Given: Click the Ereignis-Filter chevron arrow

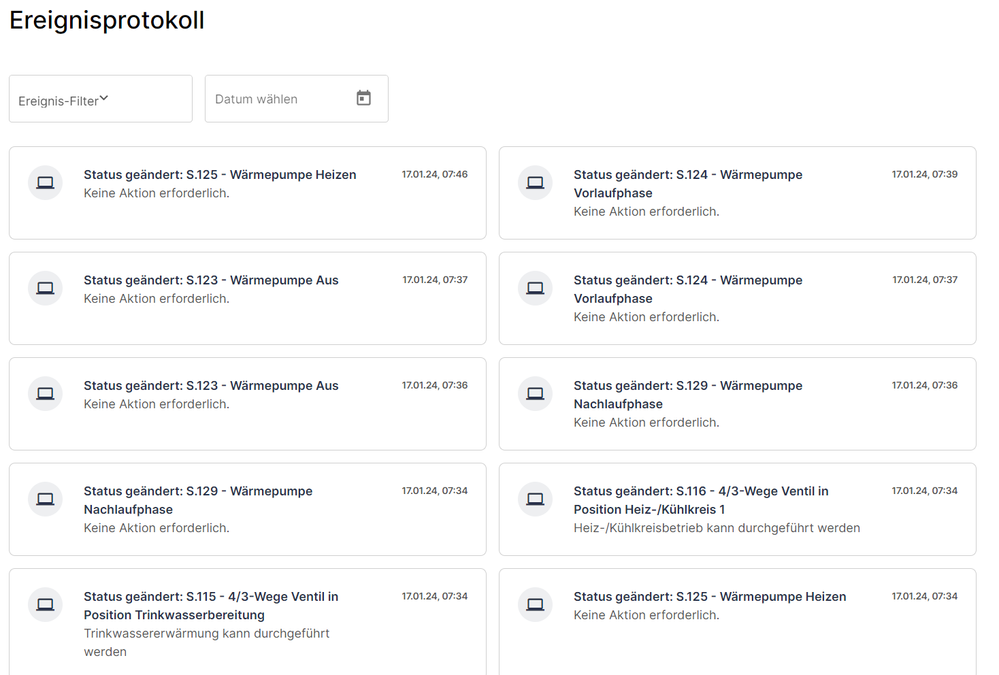Looking at the screenshot, I should [x=104, y=98].
